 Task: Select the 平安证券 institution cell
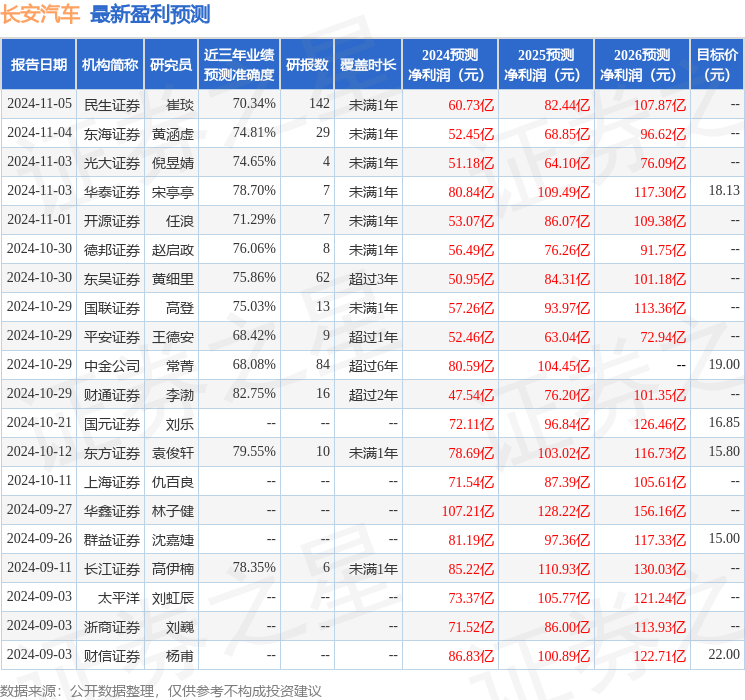coord(112,337)
